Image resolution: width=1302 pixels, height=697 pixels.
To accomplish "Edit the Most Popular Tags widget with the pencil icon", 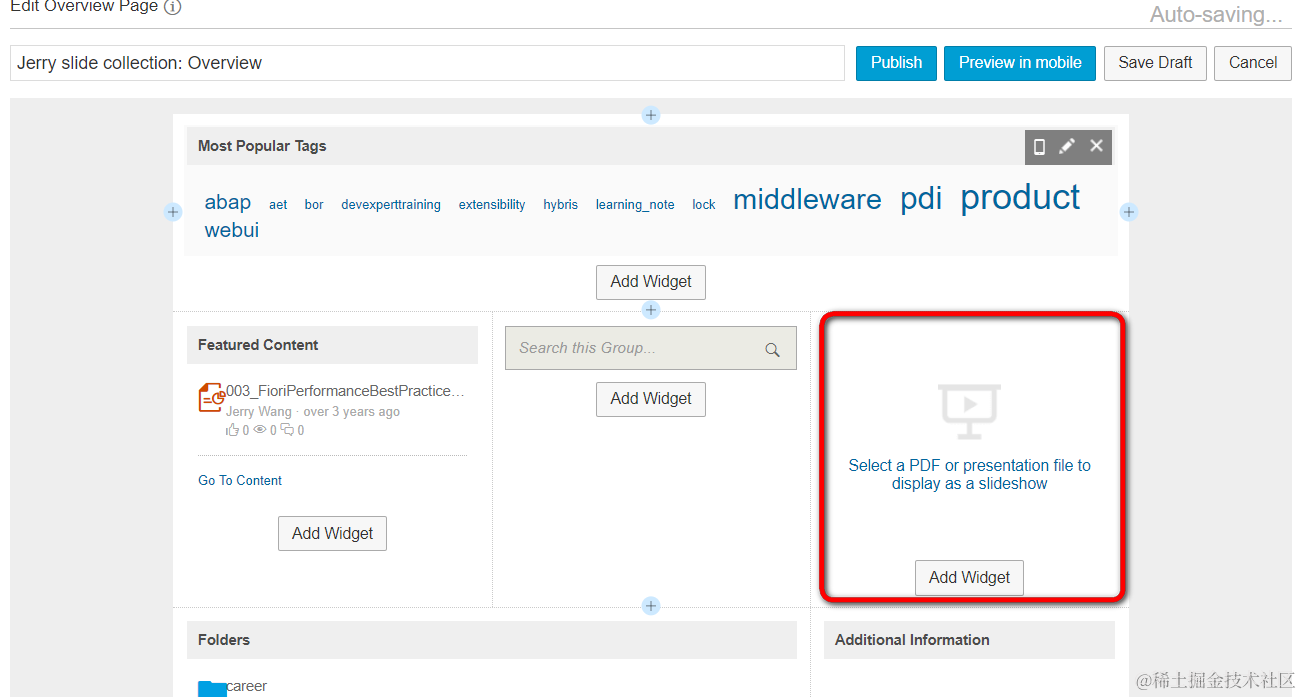I will point(1067,146).
